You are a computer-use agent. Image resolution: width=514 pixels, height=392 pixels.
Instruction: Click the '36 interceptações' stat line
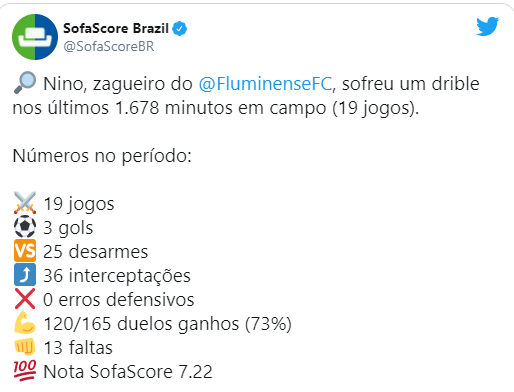(x=117, y=276)
